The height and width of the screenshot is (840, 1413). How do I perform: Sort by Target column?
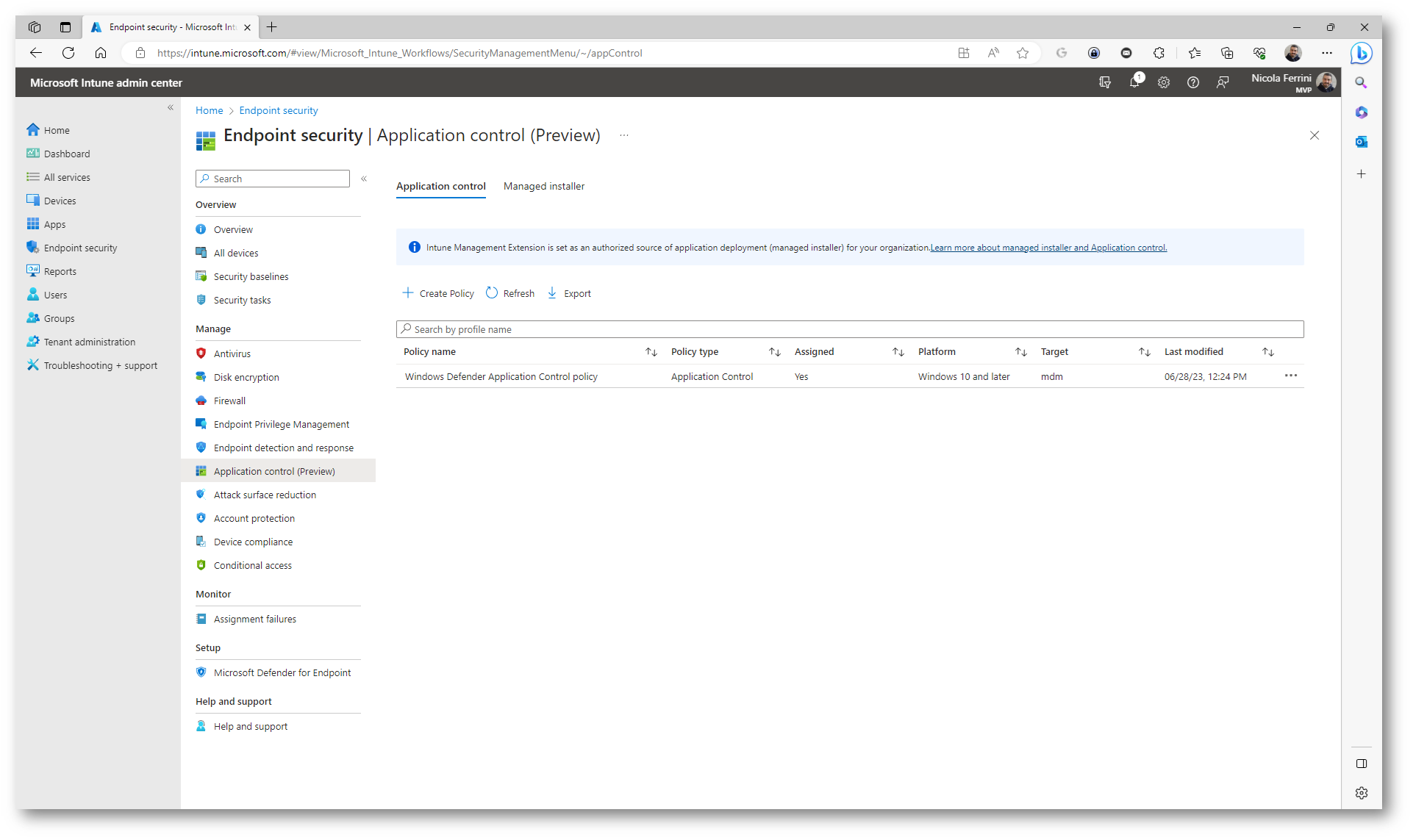click(1145, 352)
